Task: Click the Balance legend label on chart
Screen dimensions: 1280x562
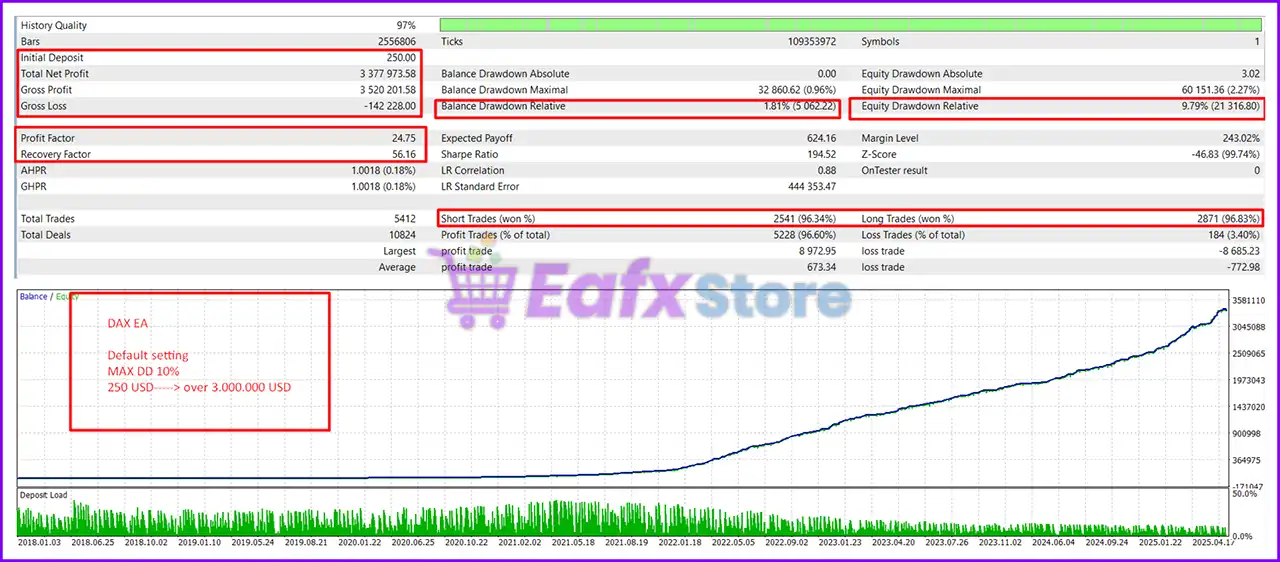Action: [33, 297]
